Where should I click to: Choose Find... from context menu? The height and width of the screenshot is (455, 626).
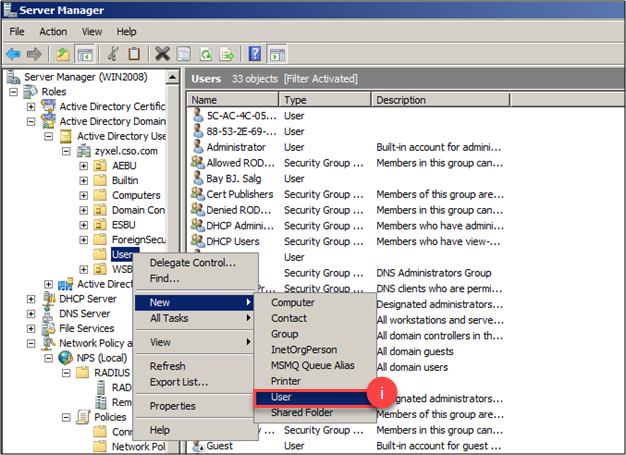(x=195, y=278)
